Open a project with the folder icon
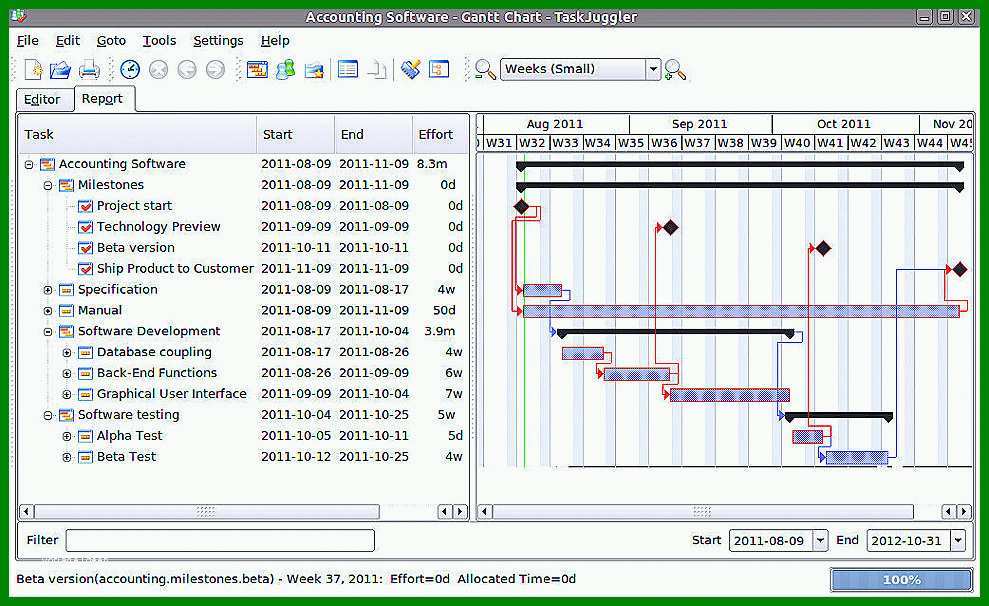This screenshot has height=606, width=989. [x=61, y=69]
